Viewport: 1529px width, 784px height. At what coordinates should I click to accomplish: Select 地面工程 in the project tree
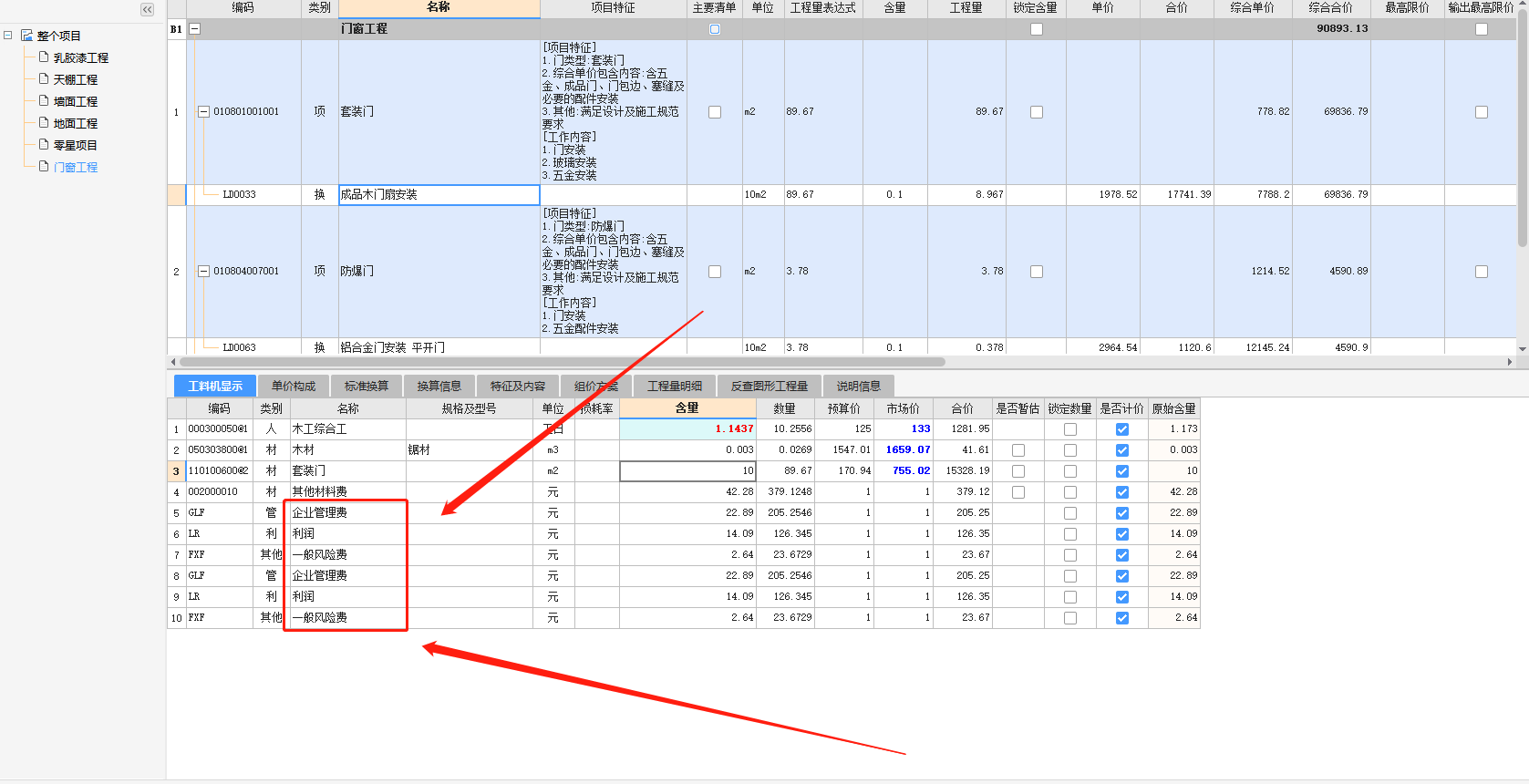75,123
